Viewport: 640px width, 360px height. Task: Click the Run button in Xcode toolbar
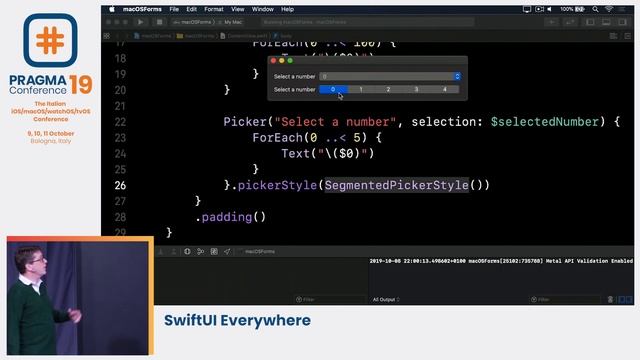pyautogui.click(x=140, y=22)
